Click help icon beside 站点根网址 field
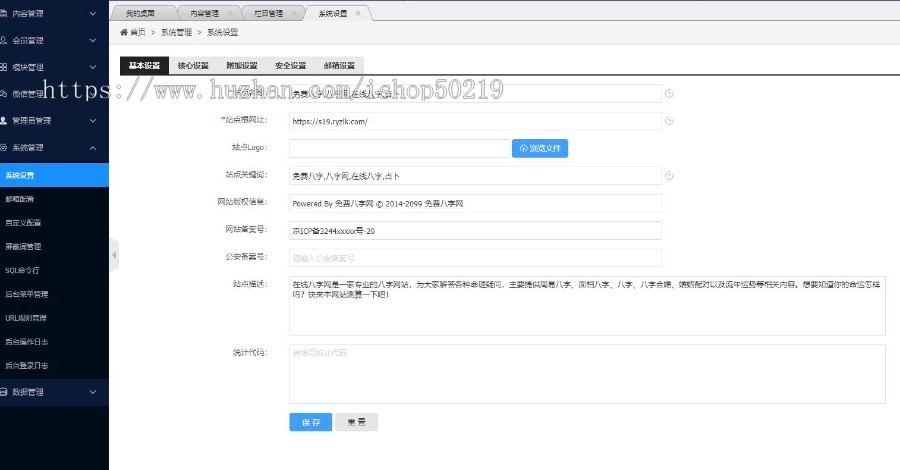 tap(669, 121)
